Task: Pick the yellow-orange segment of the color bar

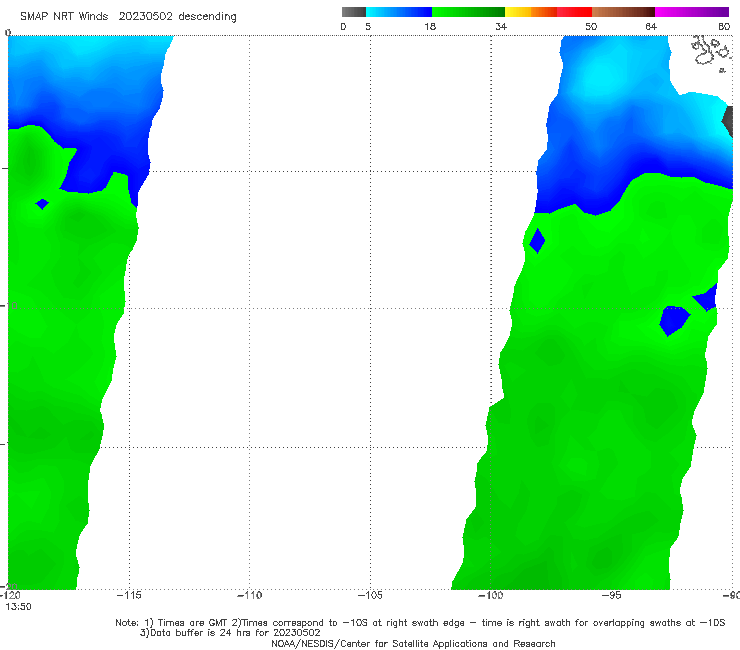Action: (x=531, y=12)
